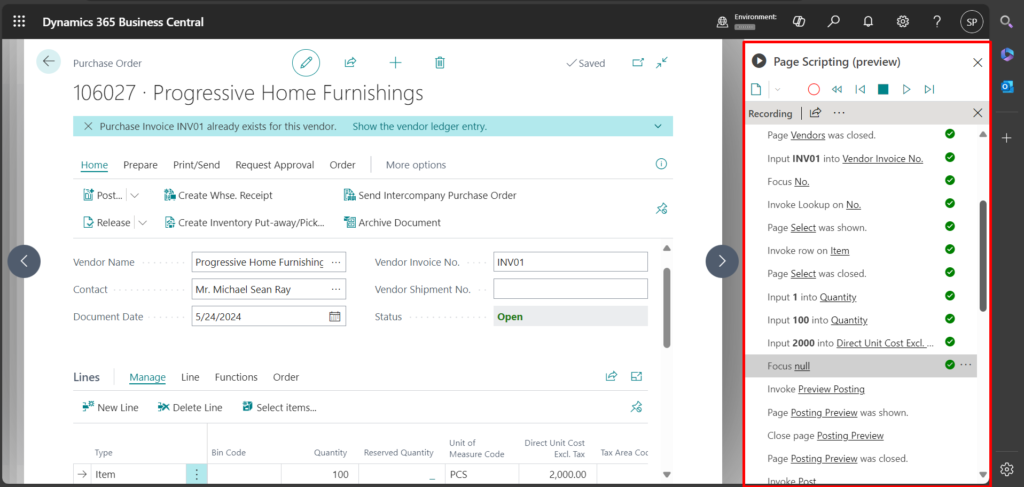
Task: Delete the purchase order with trash icon
Action: click(440, 63)
